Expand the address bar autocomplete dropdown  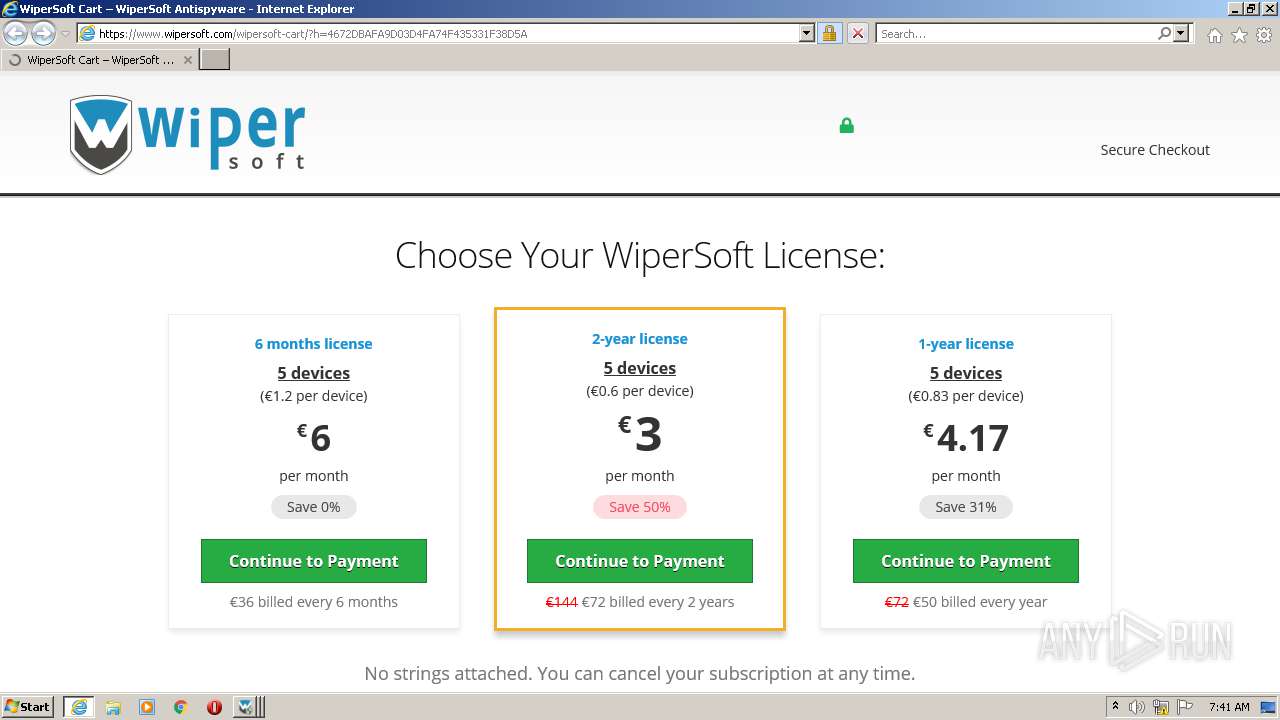[x=807, y=34]
